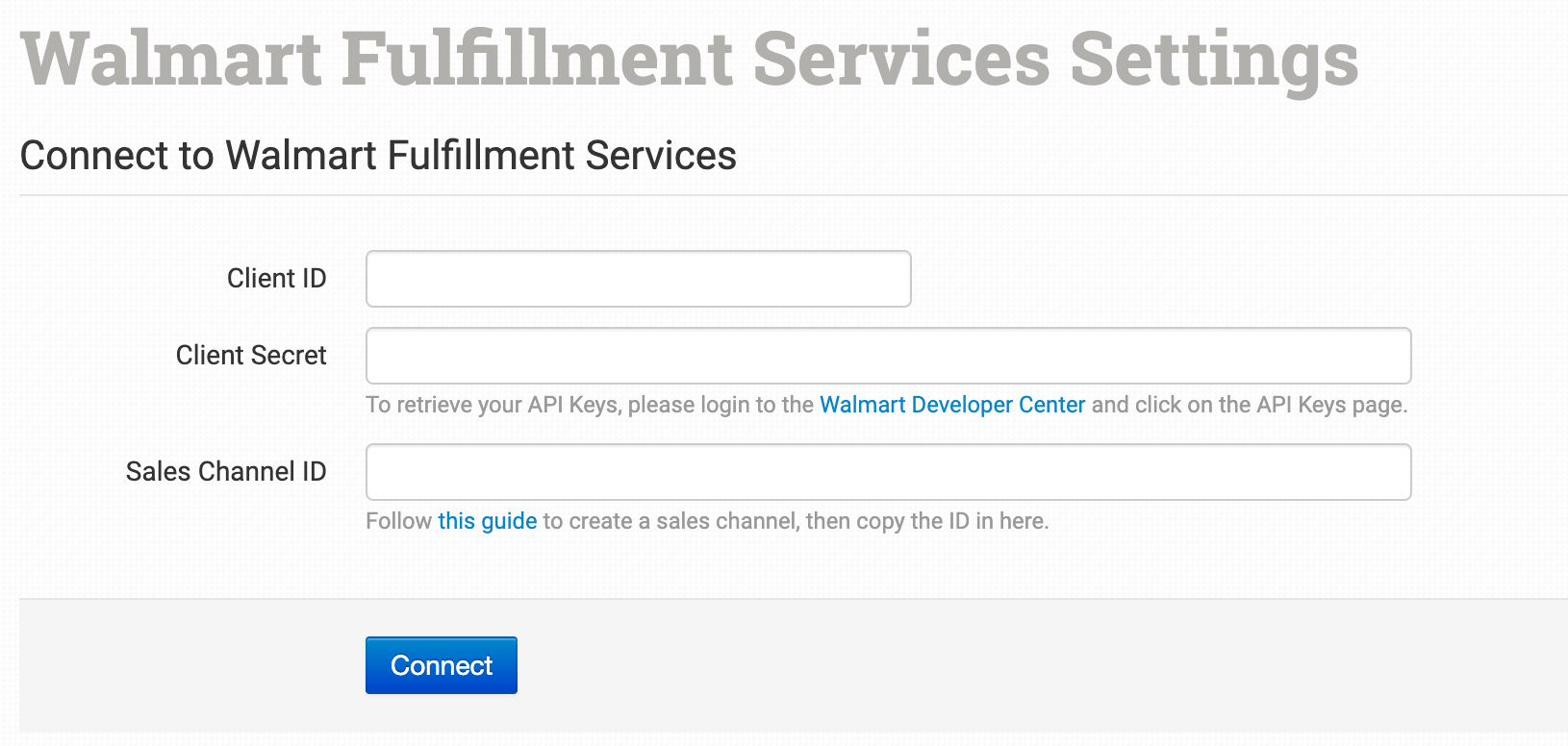Click the Client ID label
Image resolution: width=1568 pixels, height=746 pixels.
click(277, 279)
